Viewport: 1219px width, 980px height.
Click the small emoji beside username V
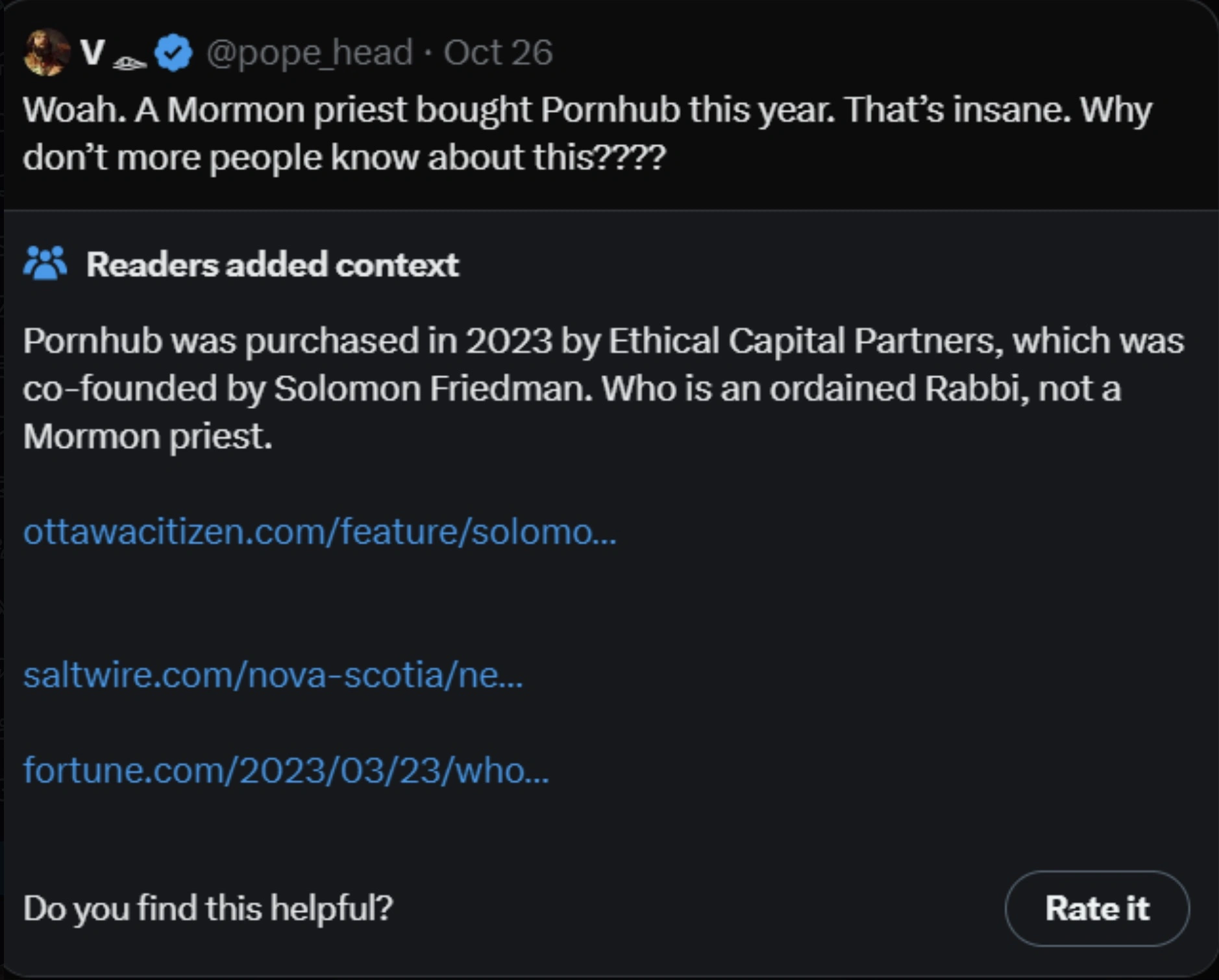(129, 63)
